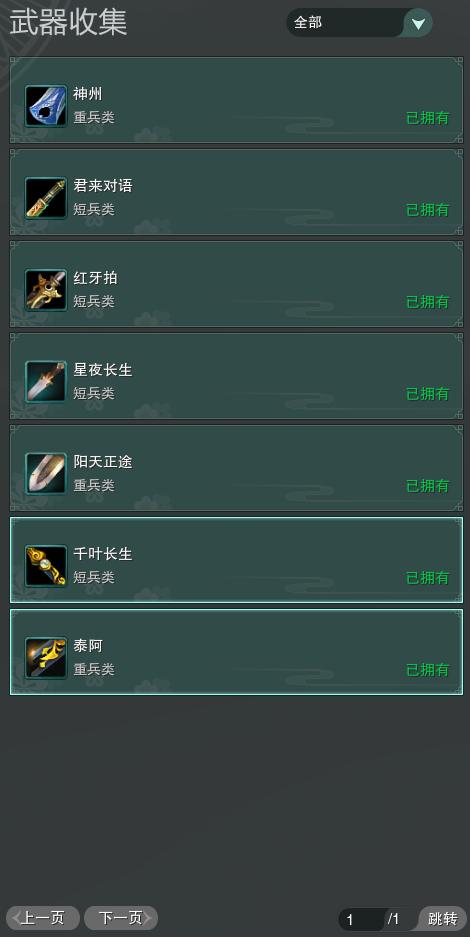Click 已拥有 status on 星夜长生 row
Viewport: 470px width, 937px height.
pyautogui.click(x=428, y=394)
